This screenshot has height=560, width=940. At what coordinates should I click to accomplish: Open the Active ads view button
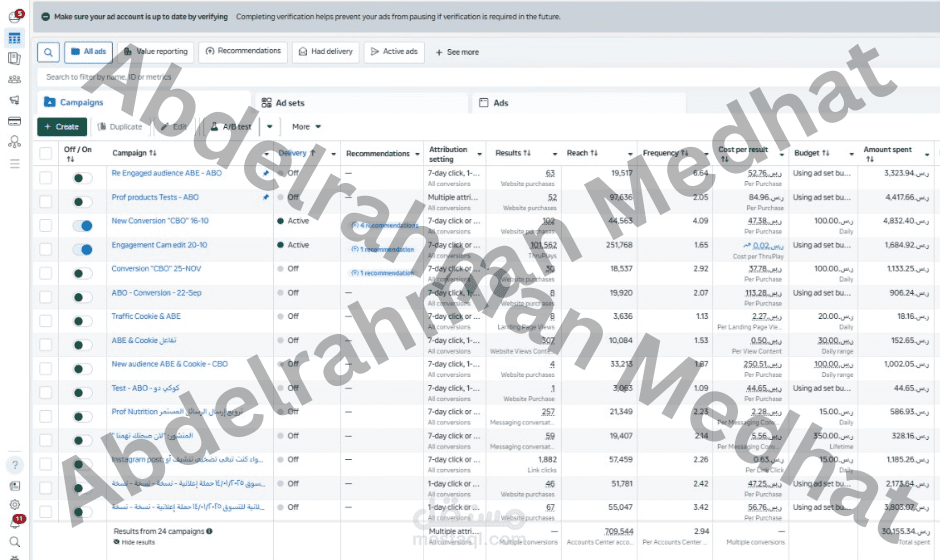point(394,52)
